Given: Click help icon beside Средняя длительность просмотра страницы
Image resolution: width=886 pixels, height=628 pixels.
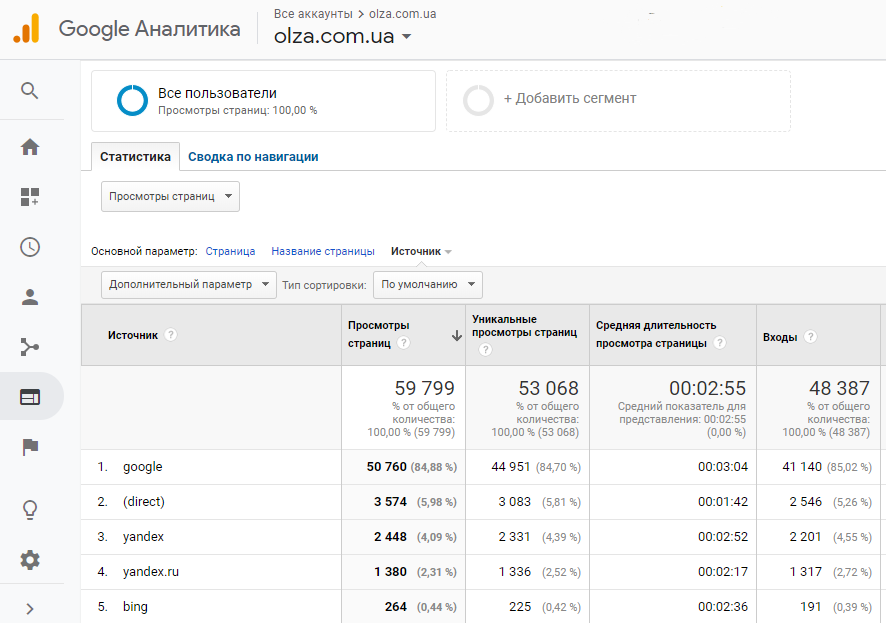Looking at the screenshot, I should pyautogui.click(x=719, y=343).
